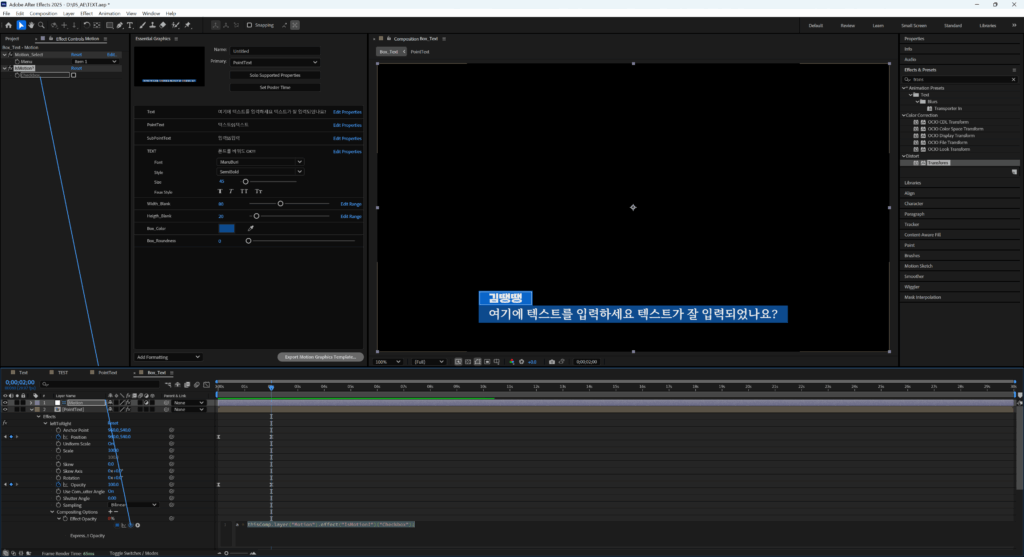Click the current time indicator in timeline
The height and width of the screenshot is (557, 1024).
click(x=271, y=387)
